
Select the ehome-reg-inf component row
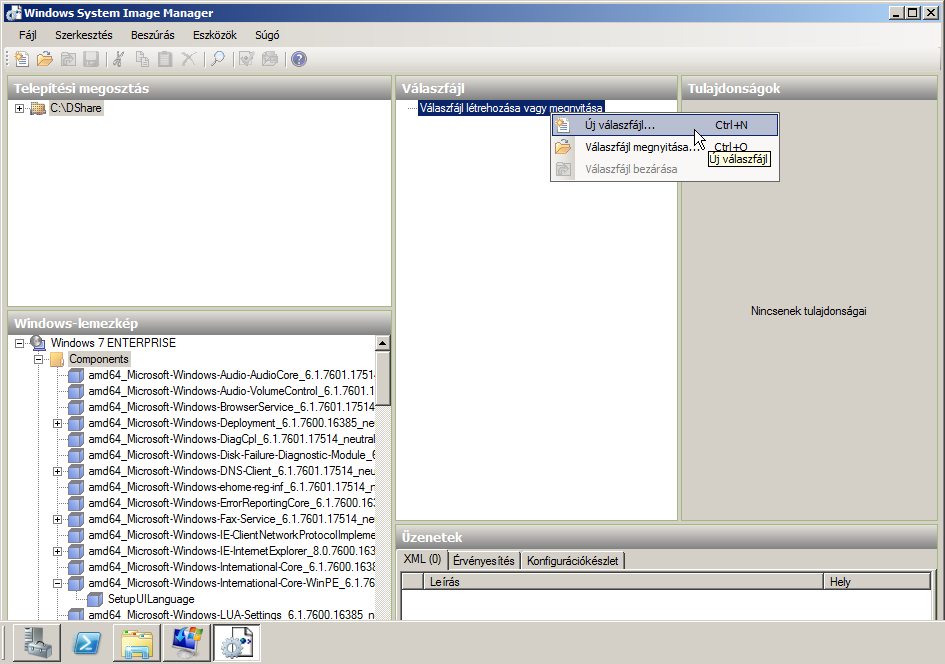pos(231,487)
